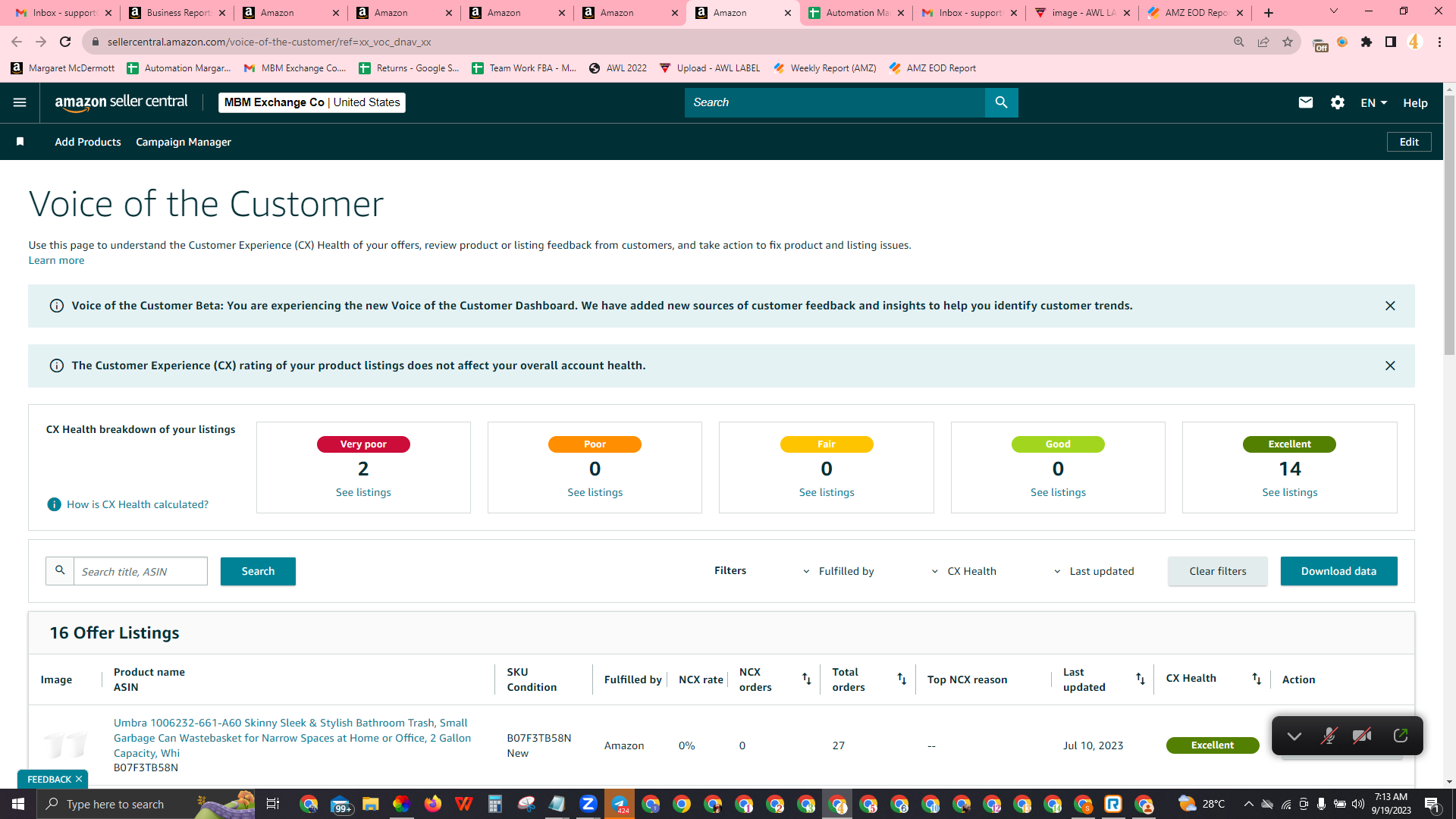Switch to the Automation Ma tab
1456x819 pixels.
tap(856, 13)
